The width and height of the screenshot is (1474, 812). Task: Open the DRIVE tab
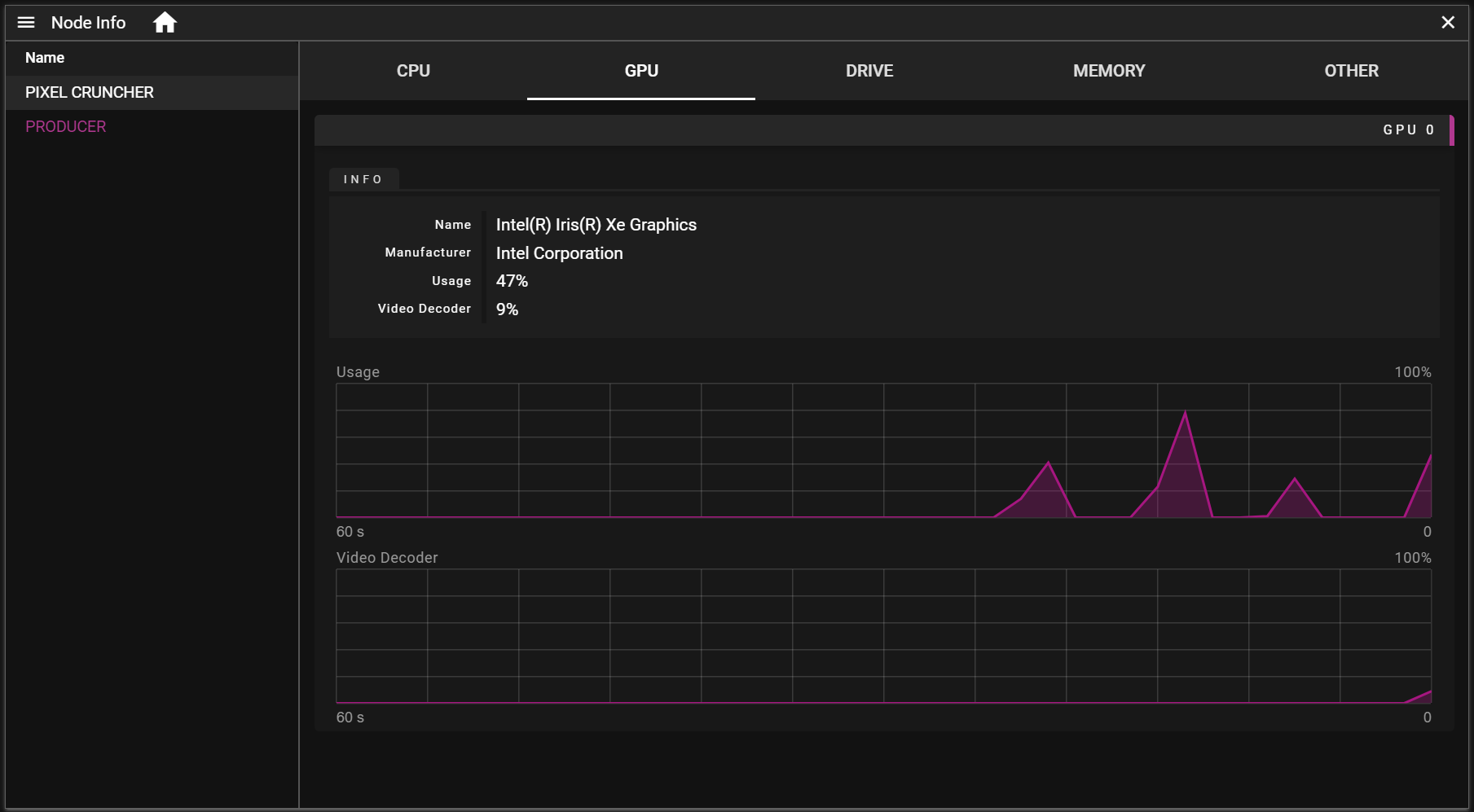[x=869, y=71]
